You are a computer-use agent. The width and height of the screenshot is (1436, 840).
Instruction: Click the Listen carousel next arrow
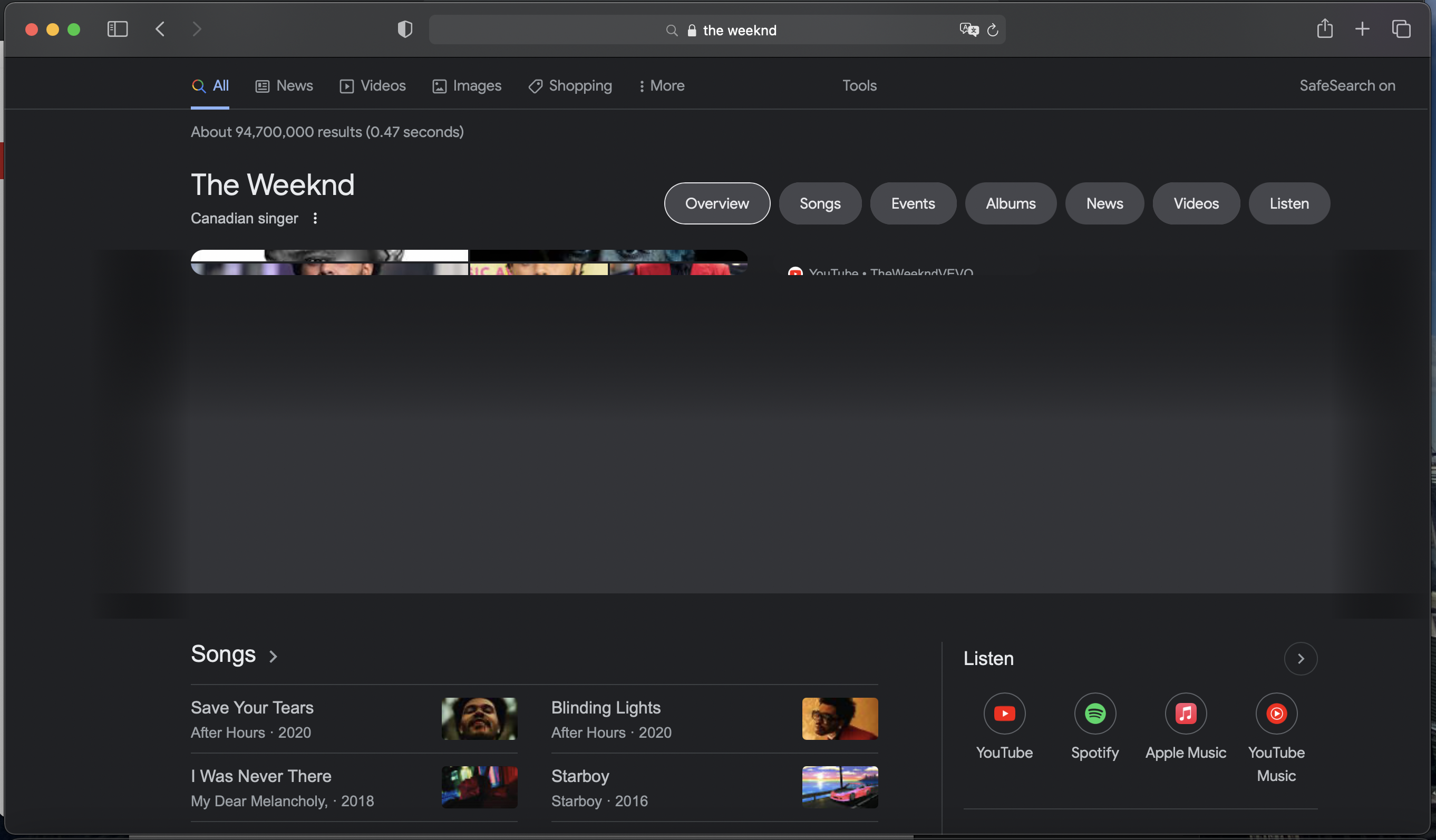(1301, 658)
